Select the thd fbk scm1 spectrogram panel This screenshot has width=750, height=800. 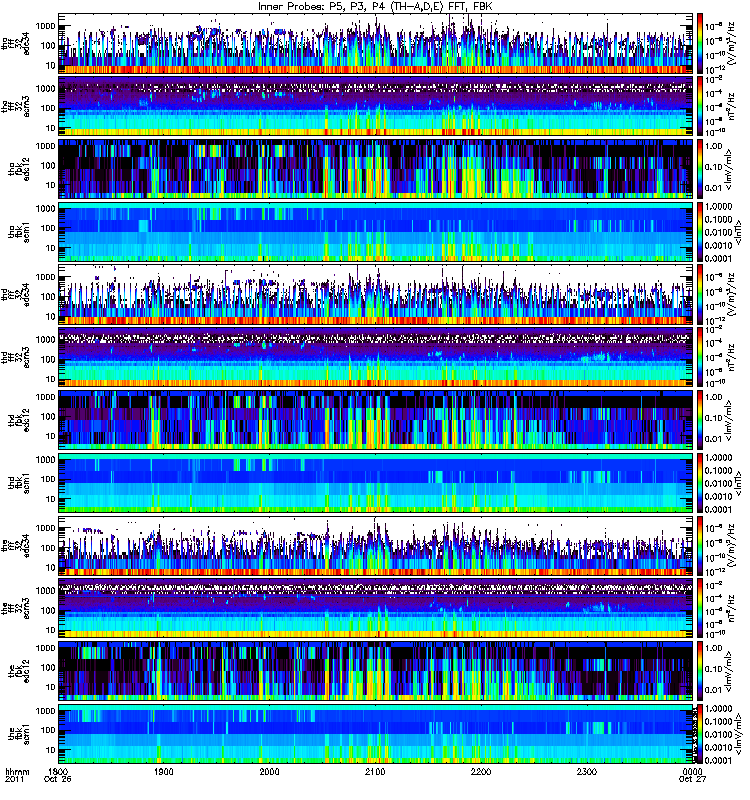point(376,483)
